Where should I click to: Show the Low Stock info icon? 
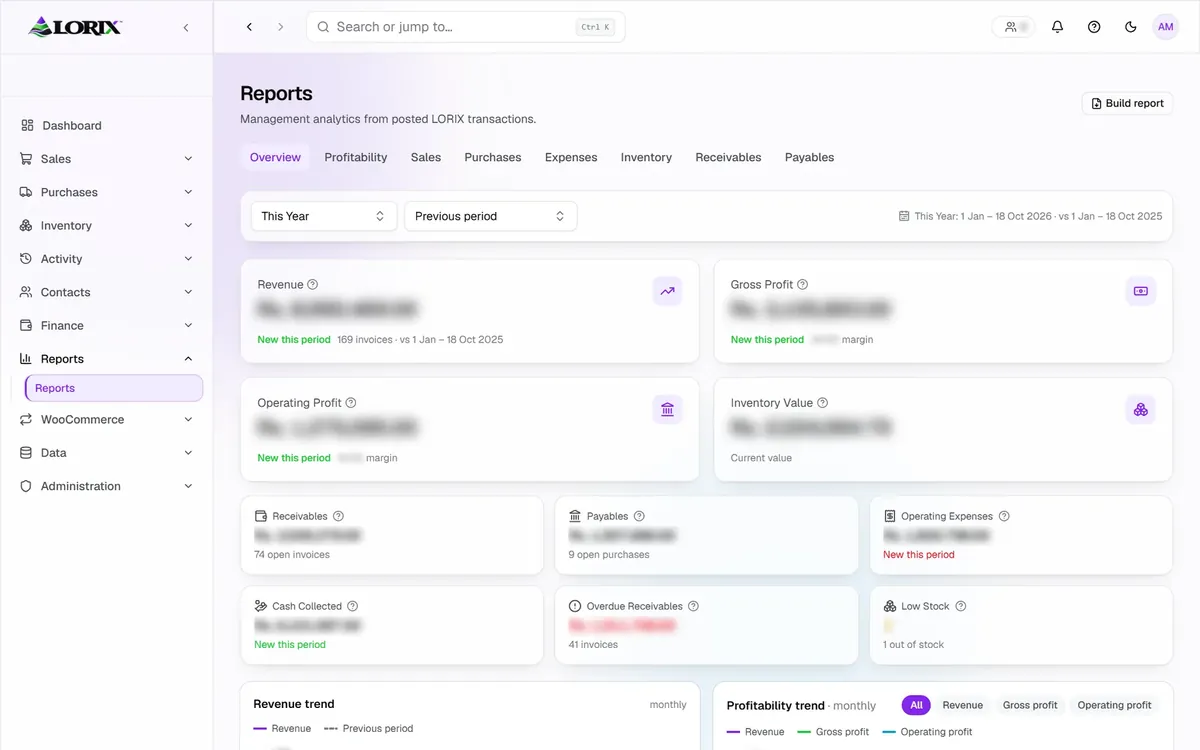click(961, 606)
